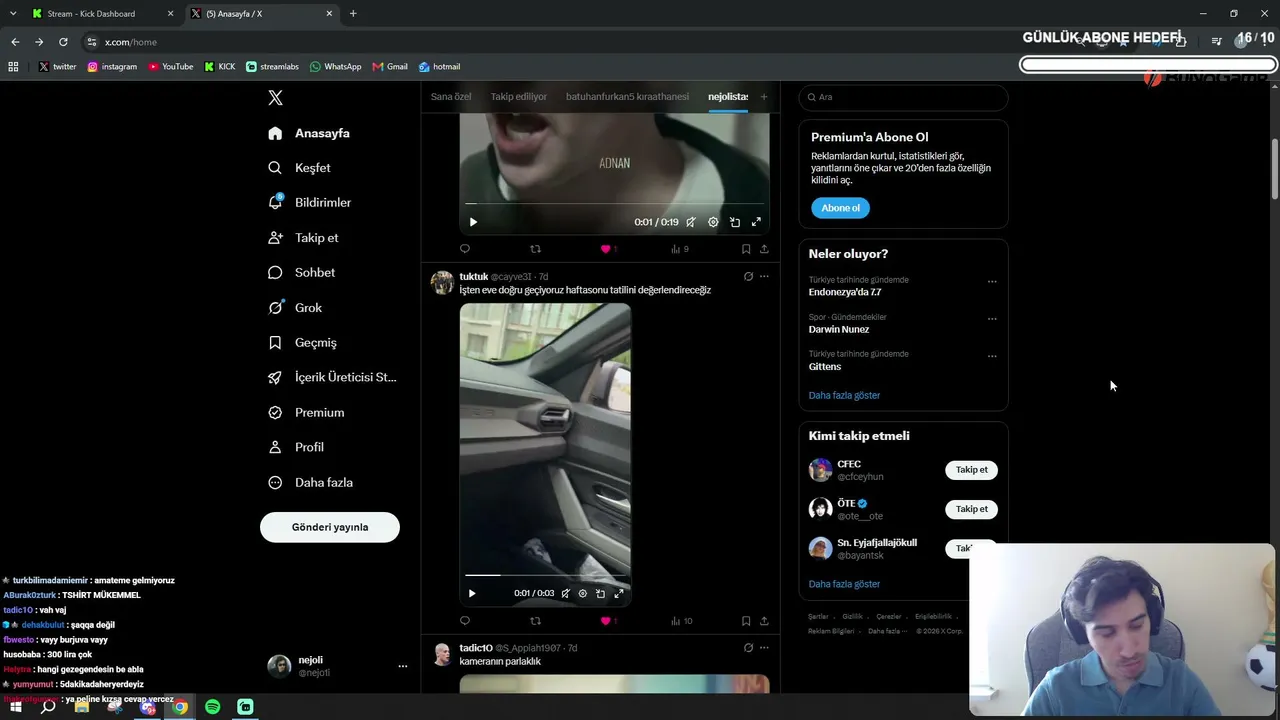The height and width of the screenshot is (720, 1280).
Task: Open Keşfet explore page
Action: [x=299, y=168]
